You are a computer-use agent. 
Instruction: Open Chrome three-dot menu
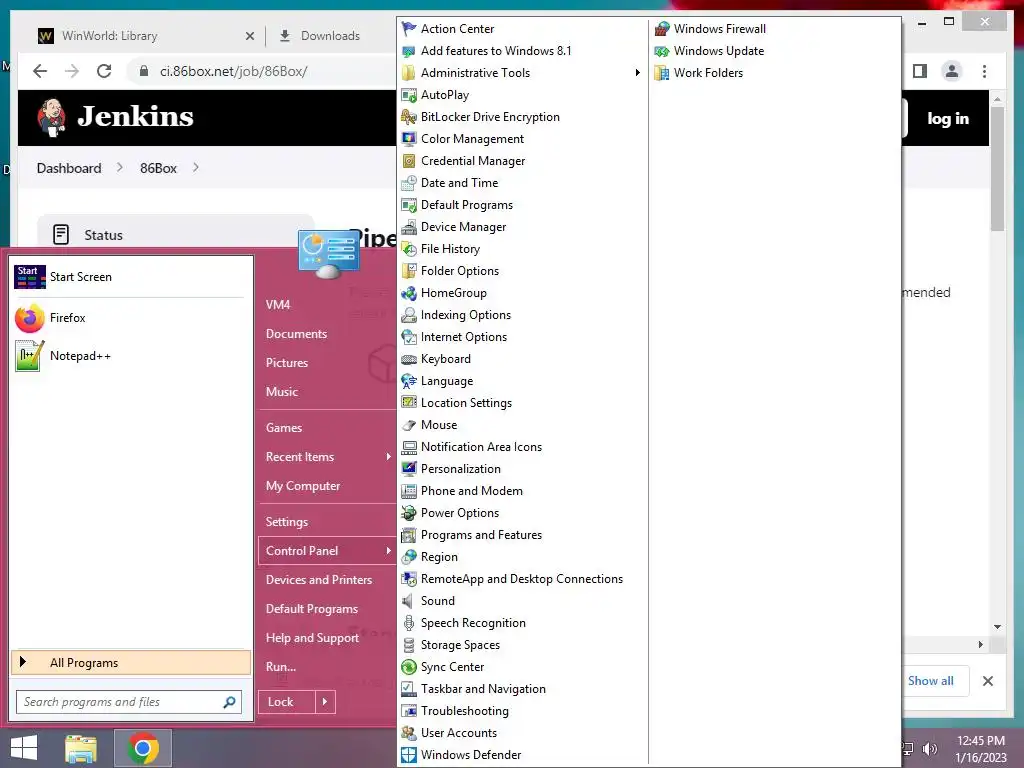[984, 71]
